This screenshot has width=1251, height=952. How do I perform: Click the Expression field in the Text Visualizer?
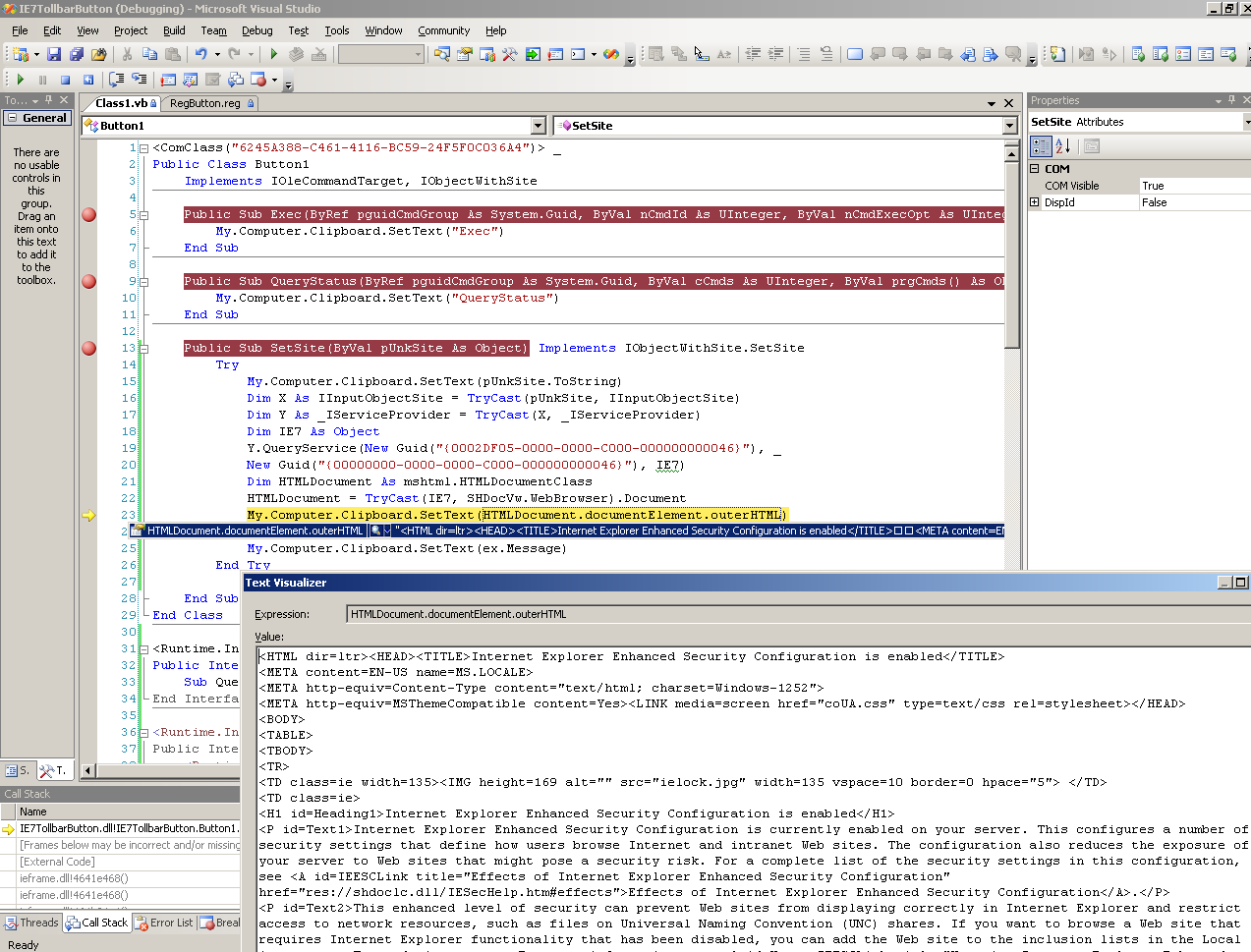click(x=798, y=614)
